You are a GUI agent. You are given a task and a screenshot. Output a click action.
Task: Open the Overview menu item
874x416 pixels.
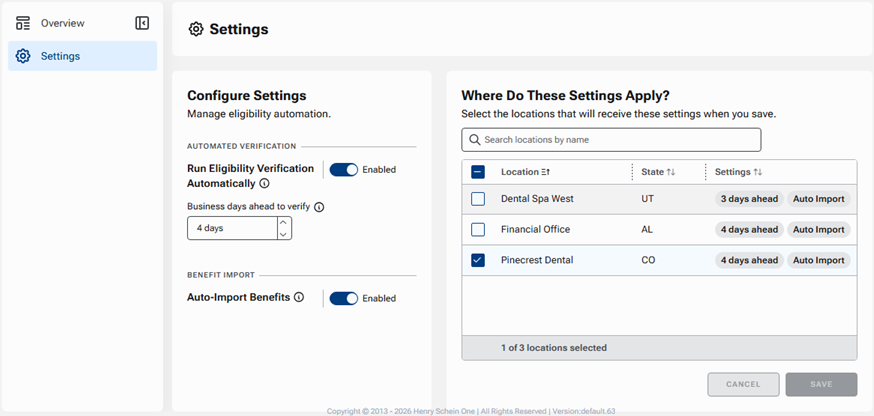82,23
